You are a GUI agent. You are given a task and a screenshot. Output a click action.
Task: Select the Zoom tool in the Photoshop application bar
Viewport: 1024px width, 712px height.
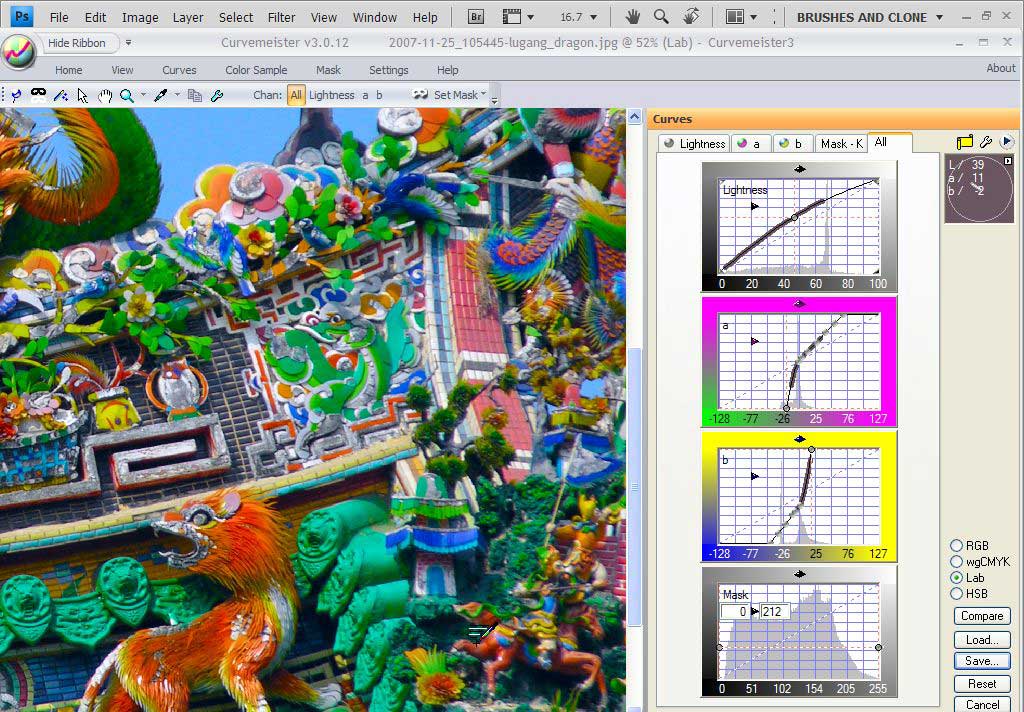(661, 17)
